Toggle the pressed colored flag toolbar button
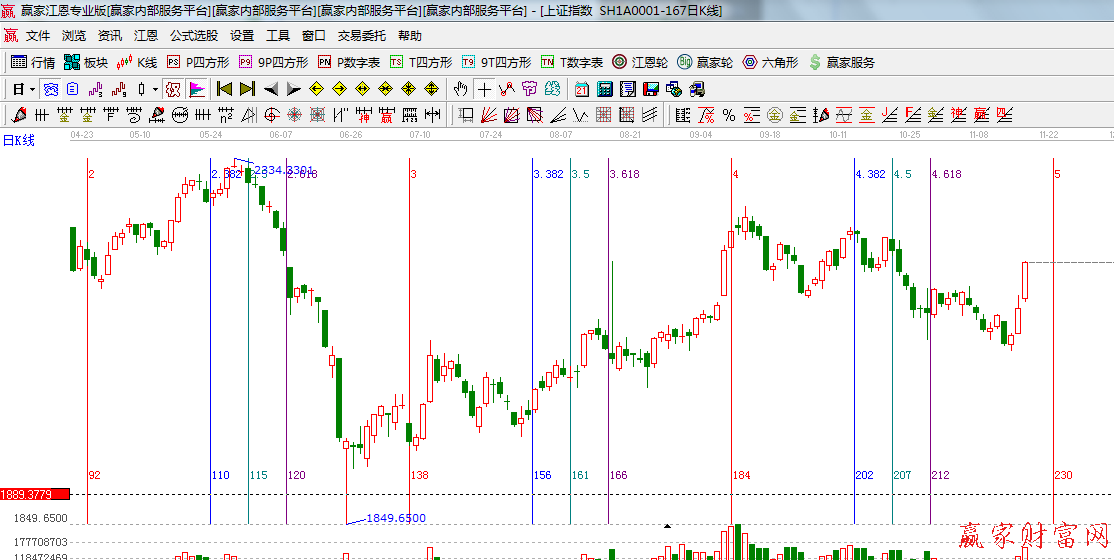Viewport: 1114px width, 560px height. pyautogui.click(x=196, y=89)
